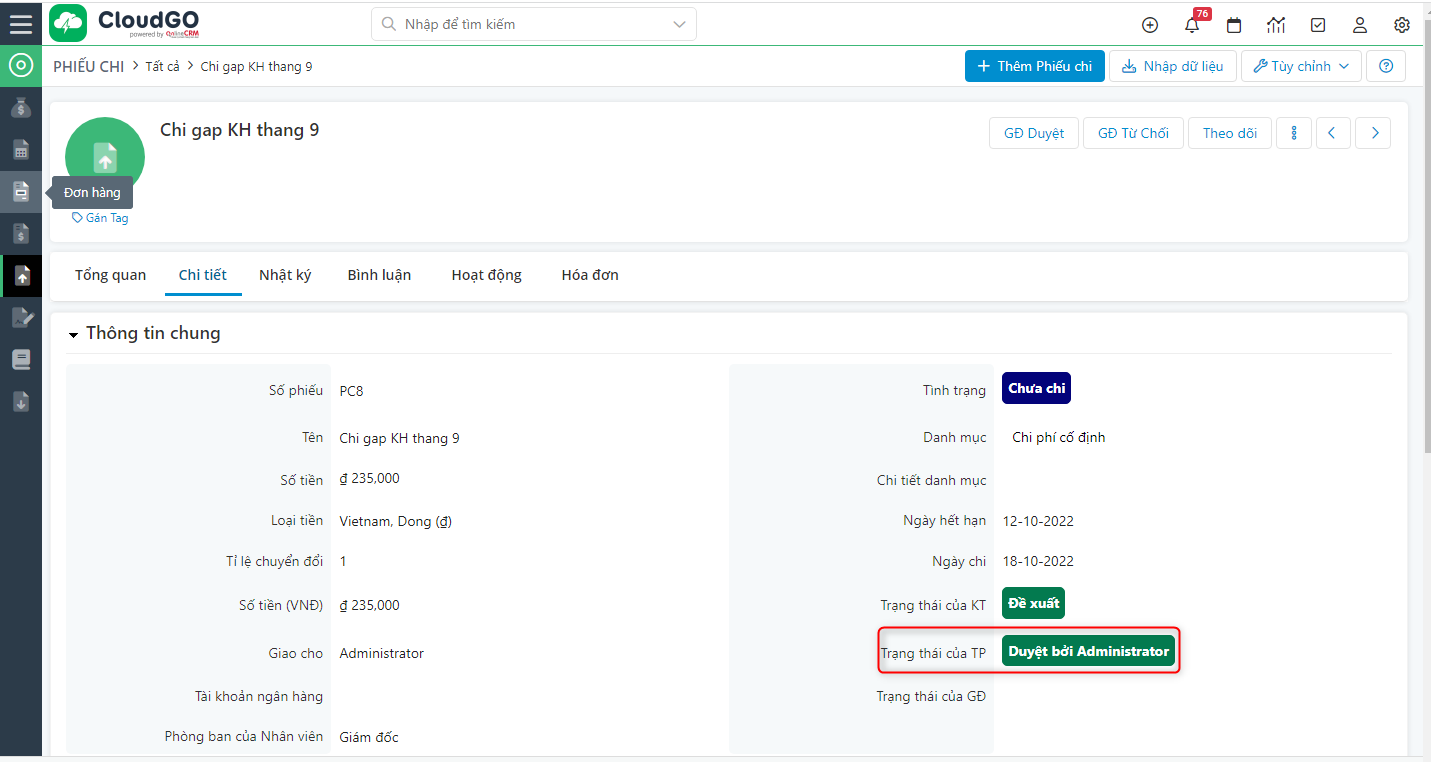The width and height of the screenshot is (1431, 762).
Task: Switch to the Hóa đơn tab
Action: tap(589, 274)
